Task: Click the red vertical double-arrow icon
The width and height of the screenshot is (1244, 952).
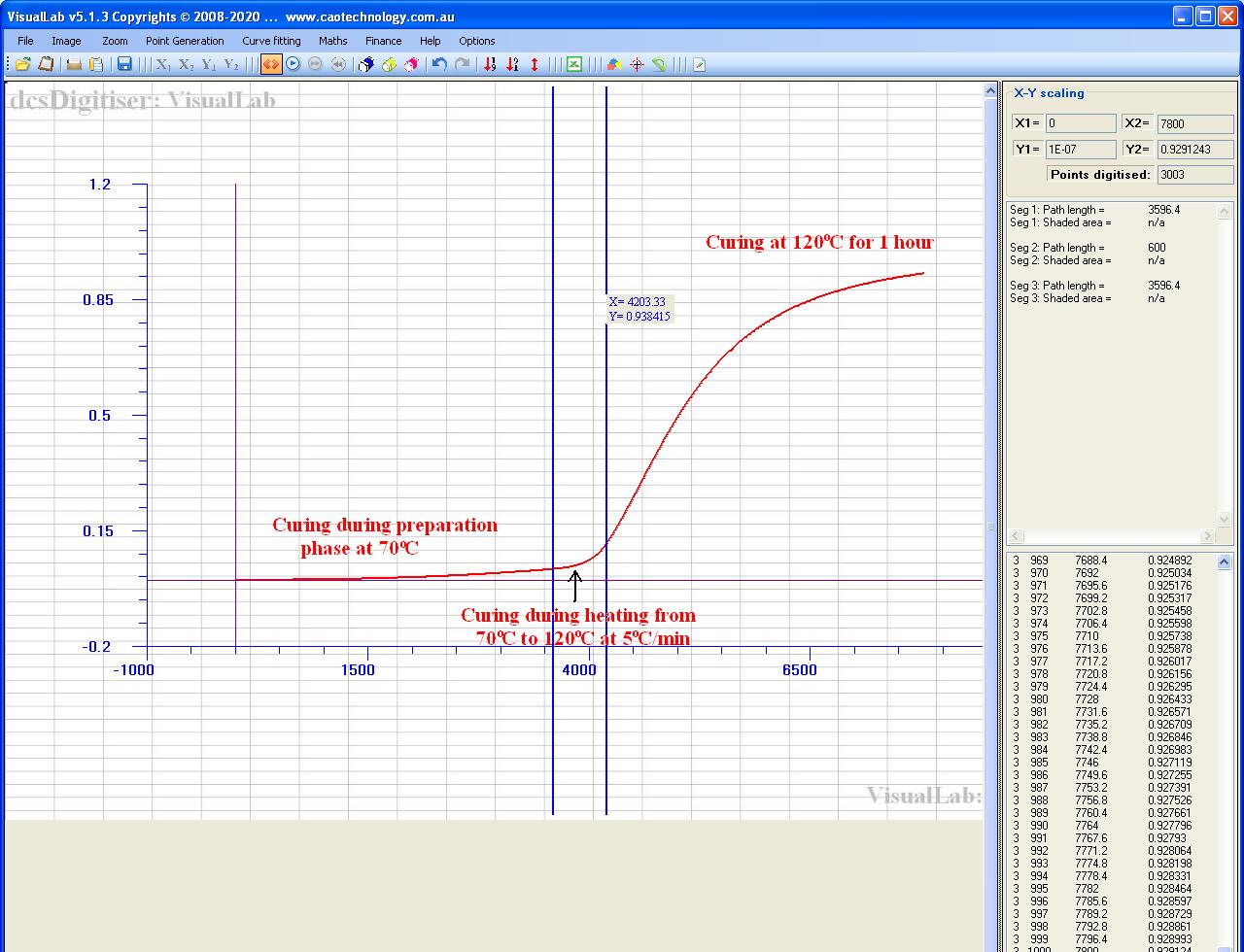Action: coord(534,65)
